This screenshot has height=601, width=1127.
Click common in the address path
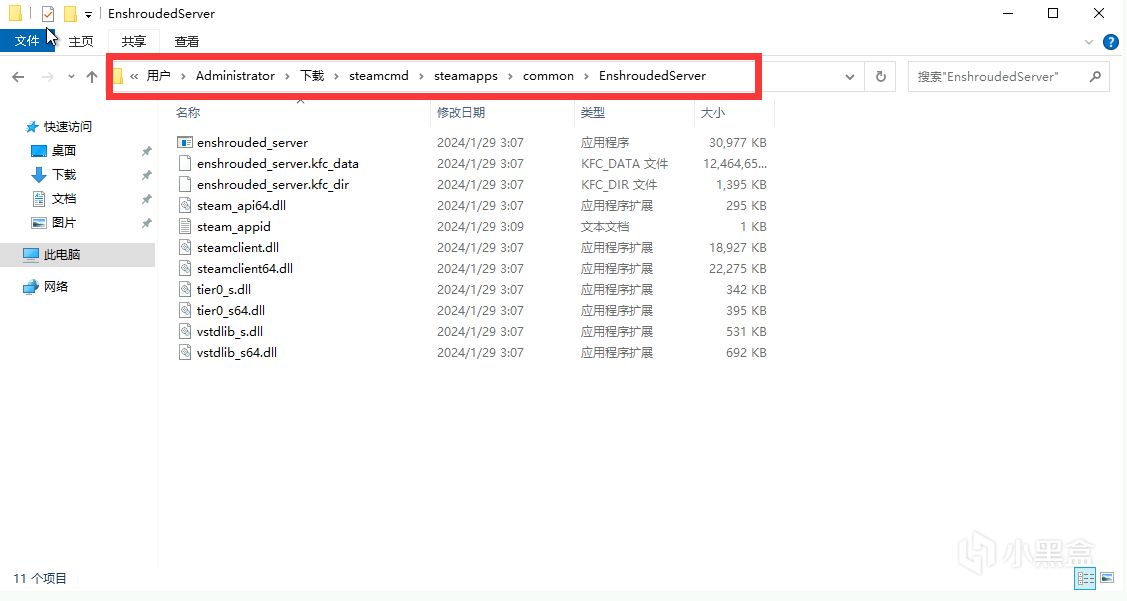(548, 75)
